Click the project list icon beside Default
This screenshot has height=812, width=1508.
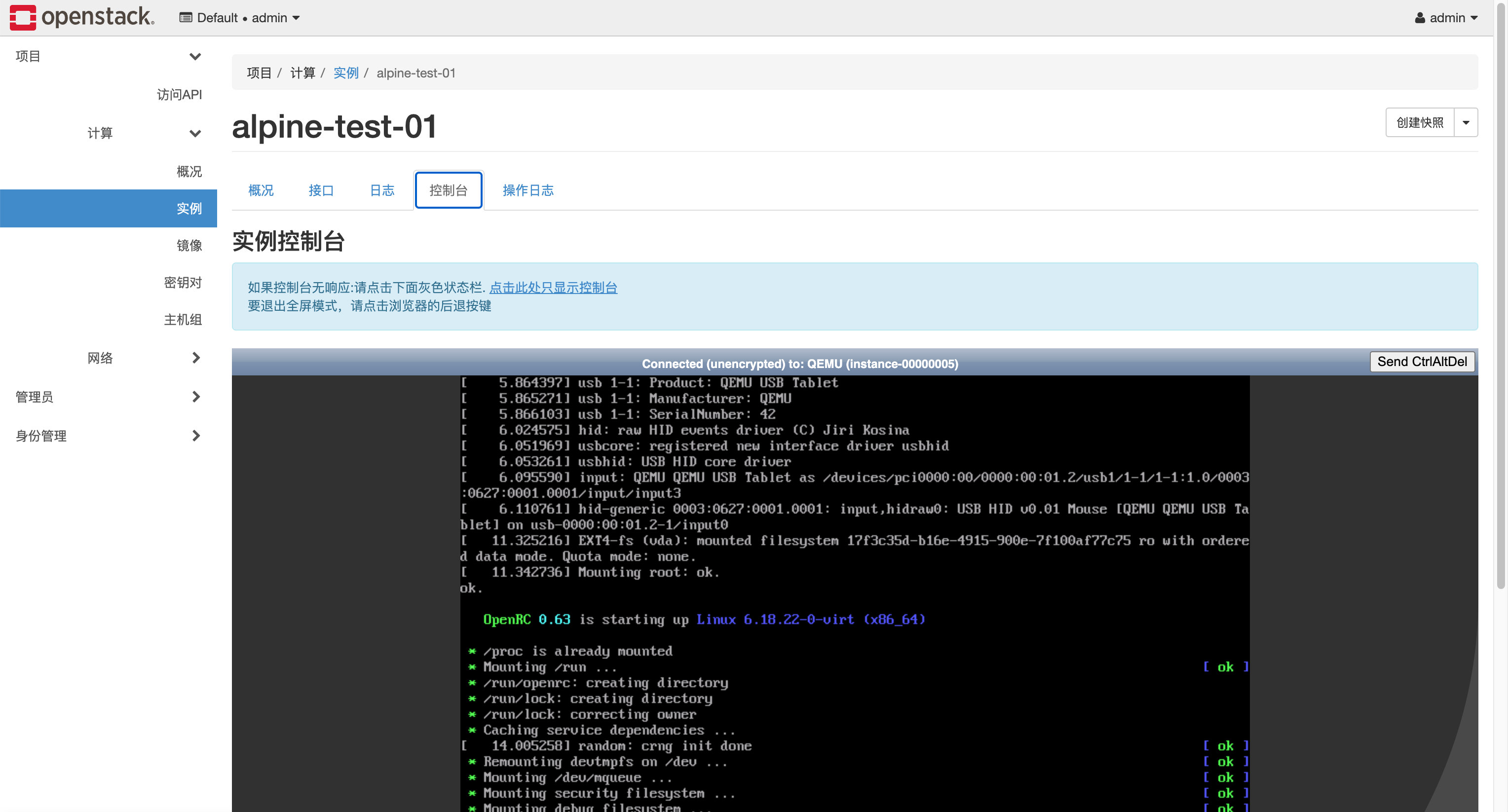186,18
